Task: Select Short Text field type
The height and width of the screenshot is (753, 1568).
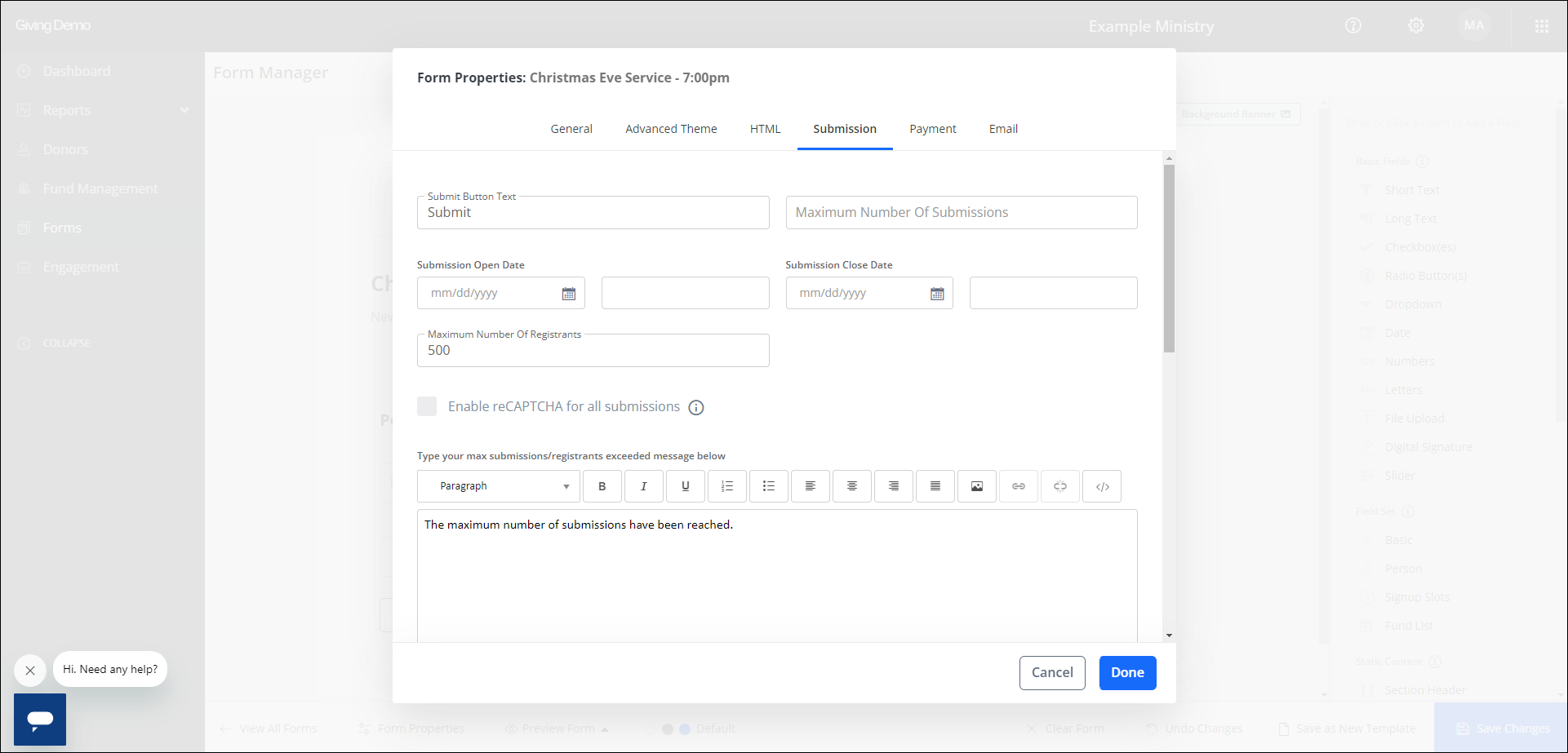Action: tap(1412, 190)
